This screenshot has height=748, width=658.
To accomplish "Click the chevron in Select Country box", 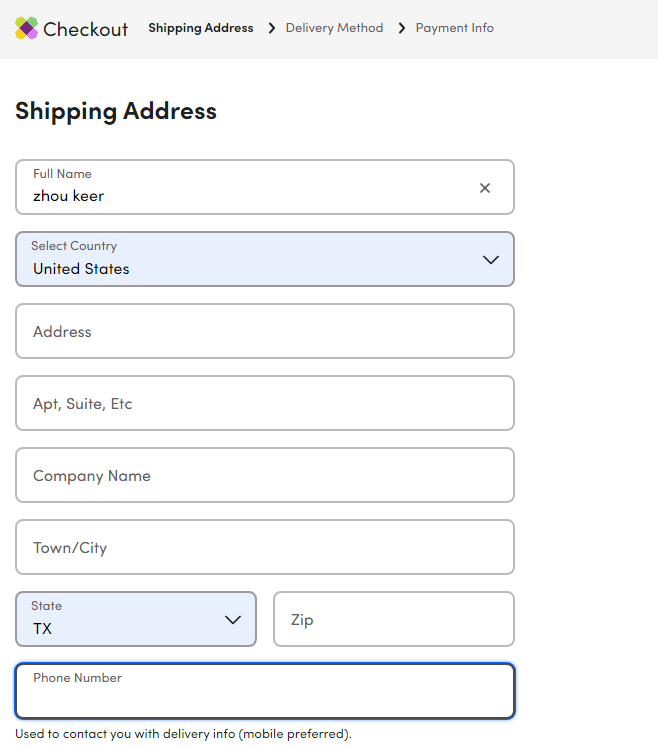I will (x=490, y=260).
